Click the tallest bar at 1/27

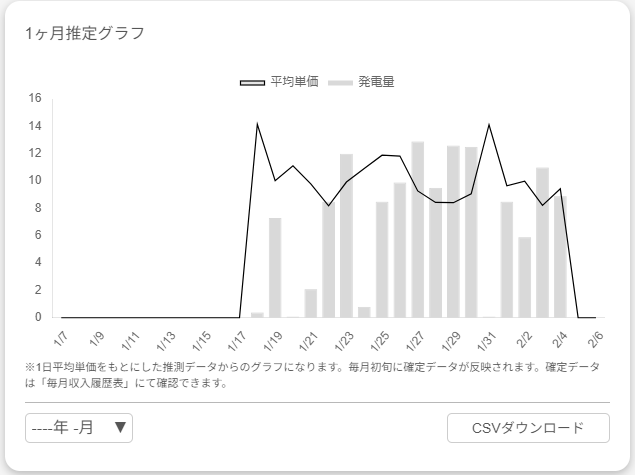point(417,230)
